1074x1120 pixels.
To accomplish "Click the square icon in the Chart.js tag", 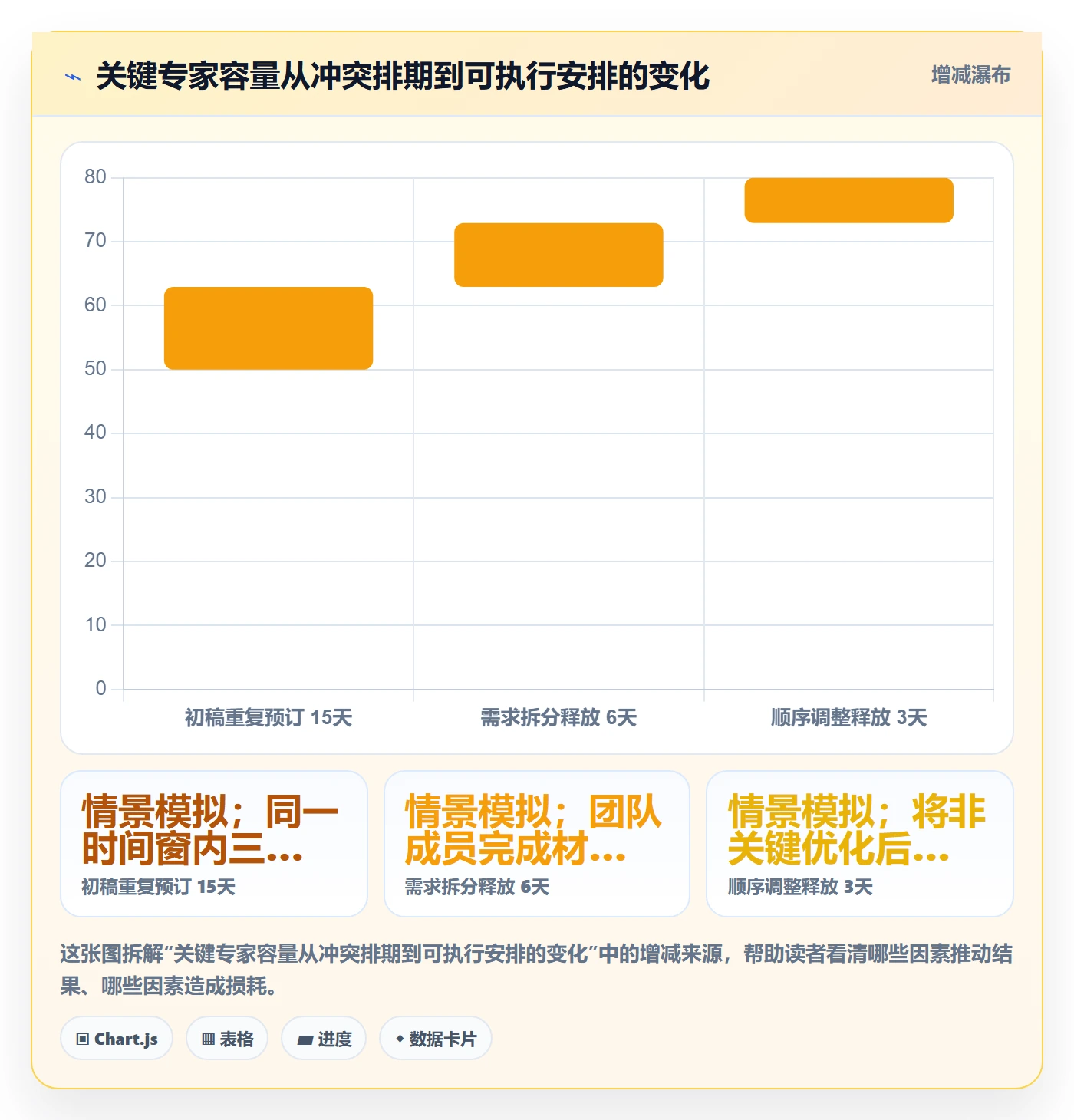I will click(83, 1039).
